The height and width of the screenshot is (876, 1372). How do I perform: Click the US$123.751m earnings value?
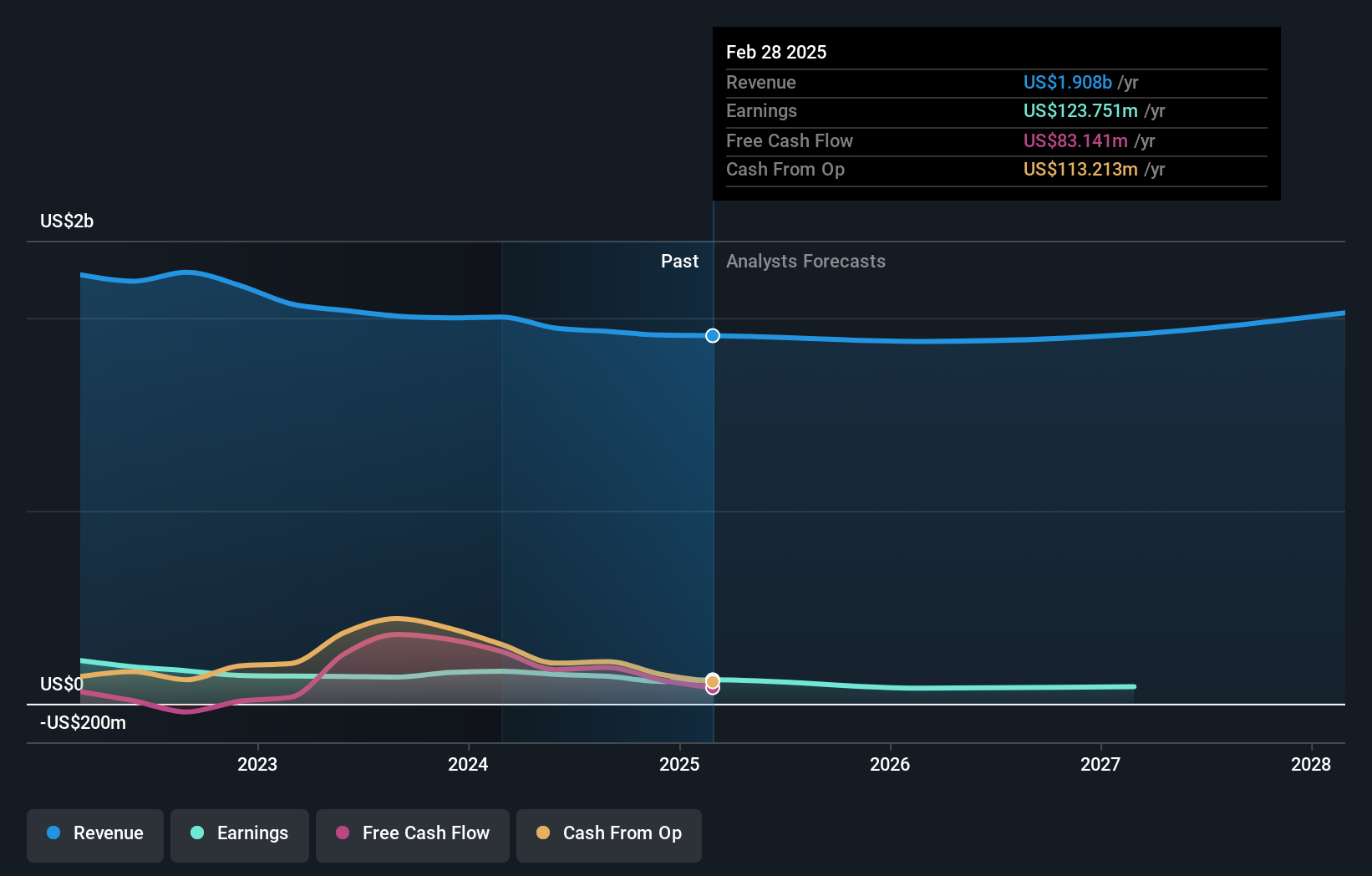pyautogui.click(x=1080, y=110)
